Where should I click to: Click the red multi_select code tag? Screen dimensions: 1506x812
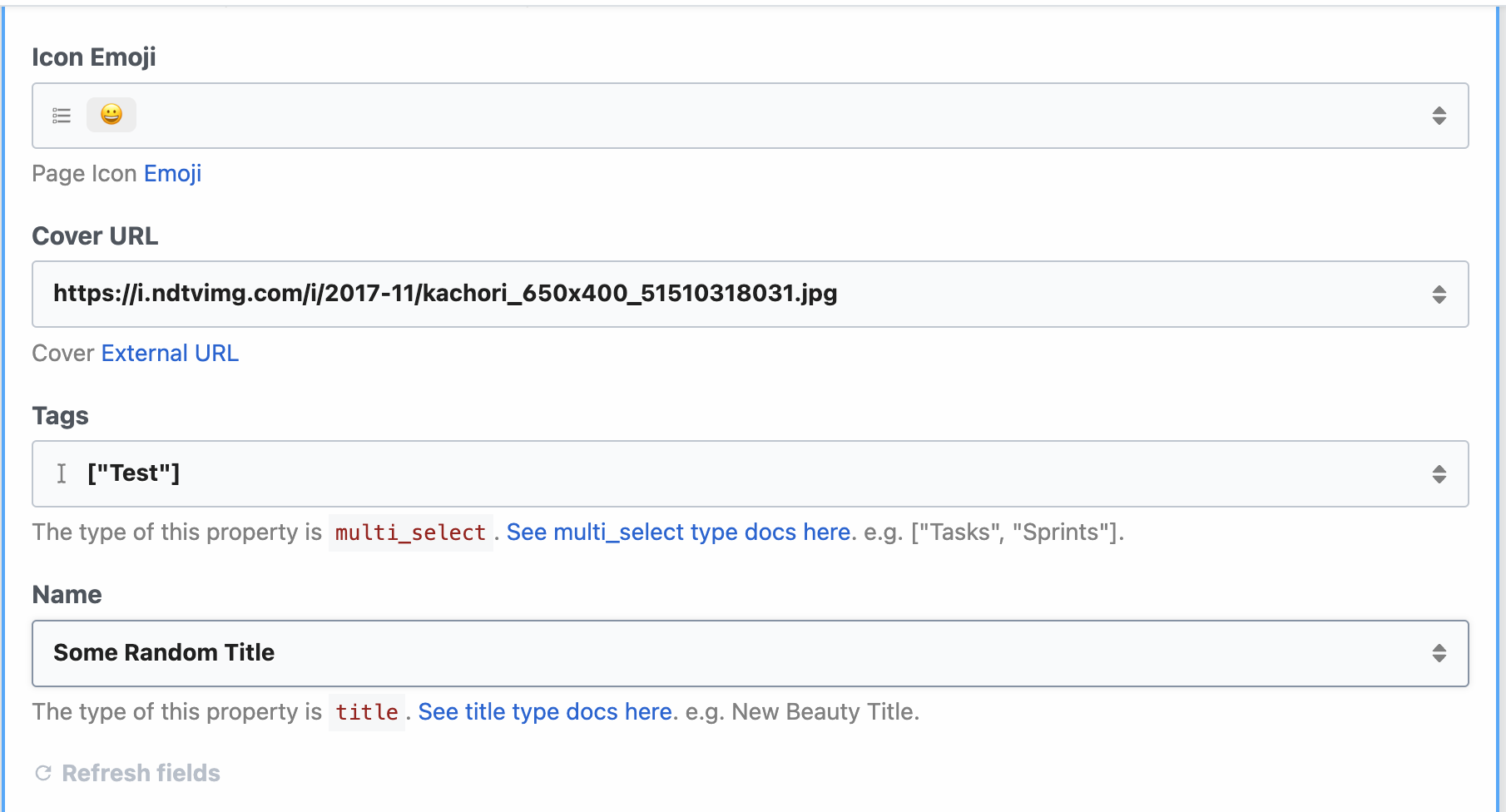point(410,532)
